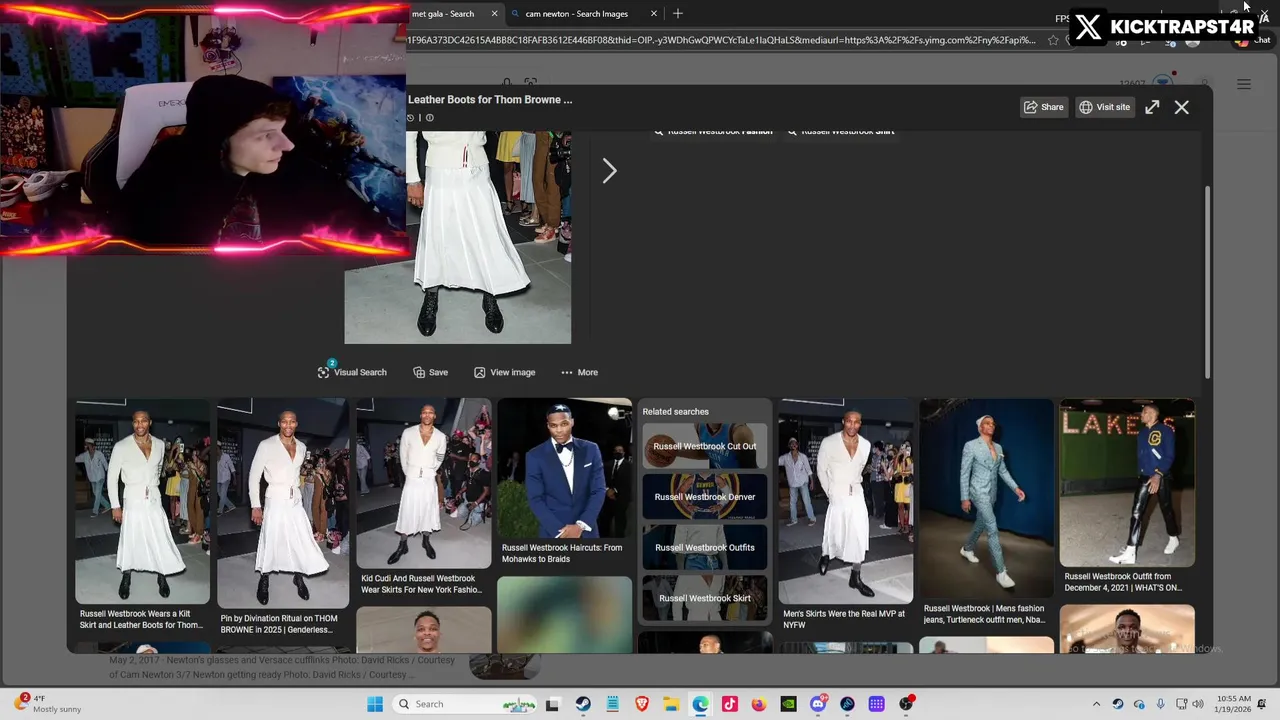The height and width of the screenshot is (720, 1280).
Task: Click the View image button
Action: (504, 372)
